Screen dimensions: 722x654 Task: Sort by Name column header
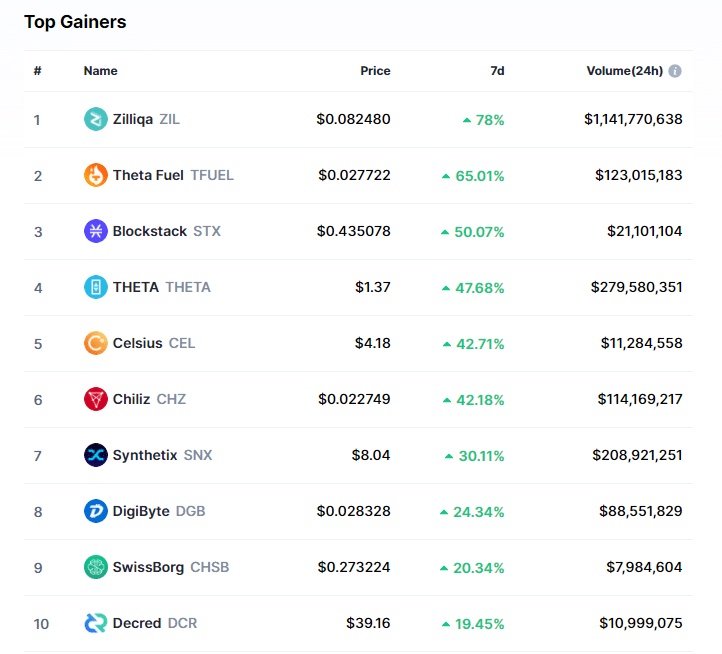(100, 71)
